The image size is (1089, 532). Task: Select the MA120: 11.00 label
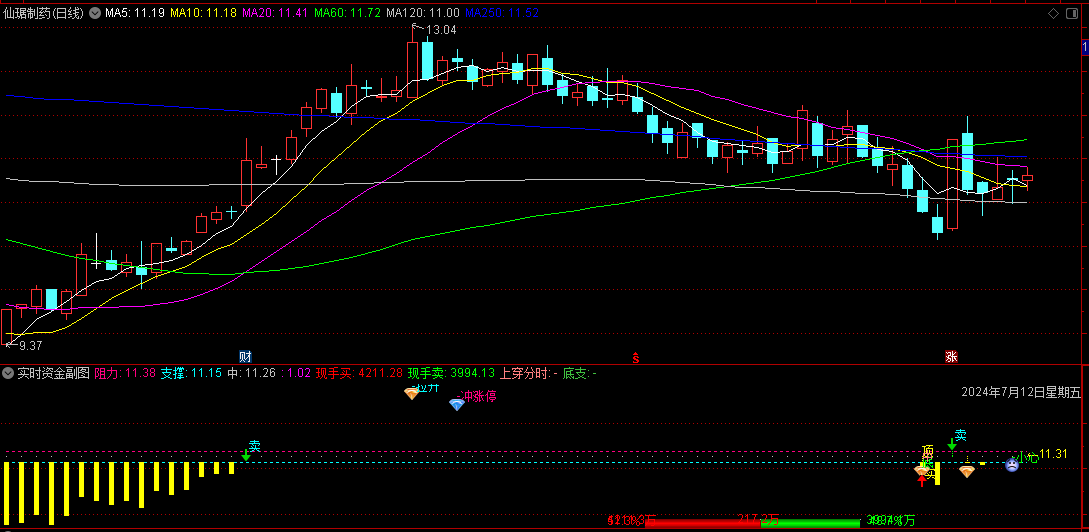[423, 13]
